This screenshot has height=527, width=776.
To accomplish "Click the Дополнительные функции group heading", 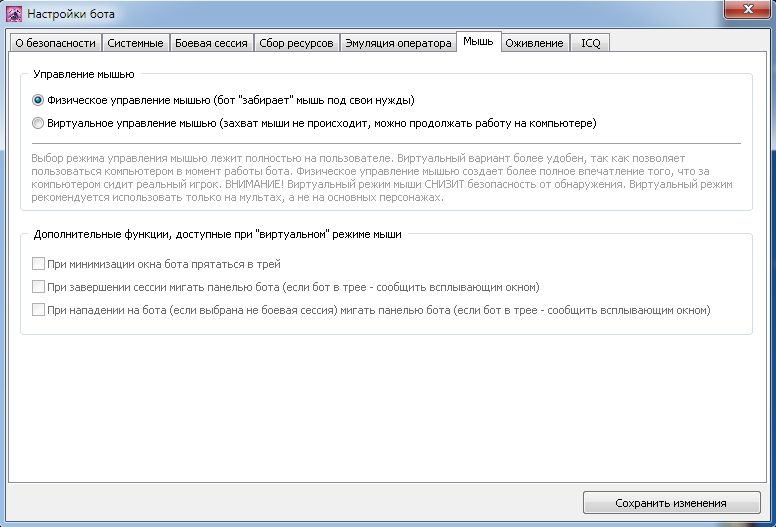I will coord(217,234).
